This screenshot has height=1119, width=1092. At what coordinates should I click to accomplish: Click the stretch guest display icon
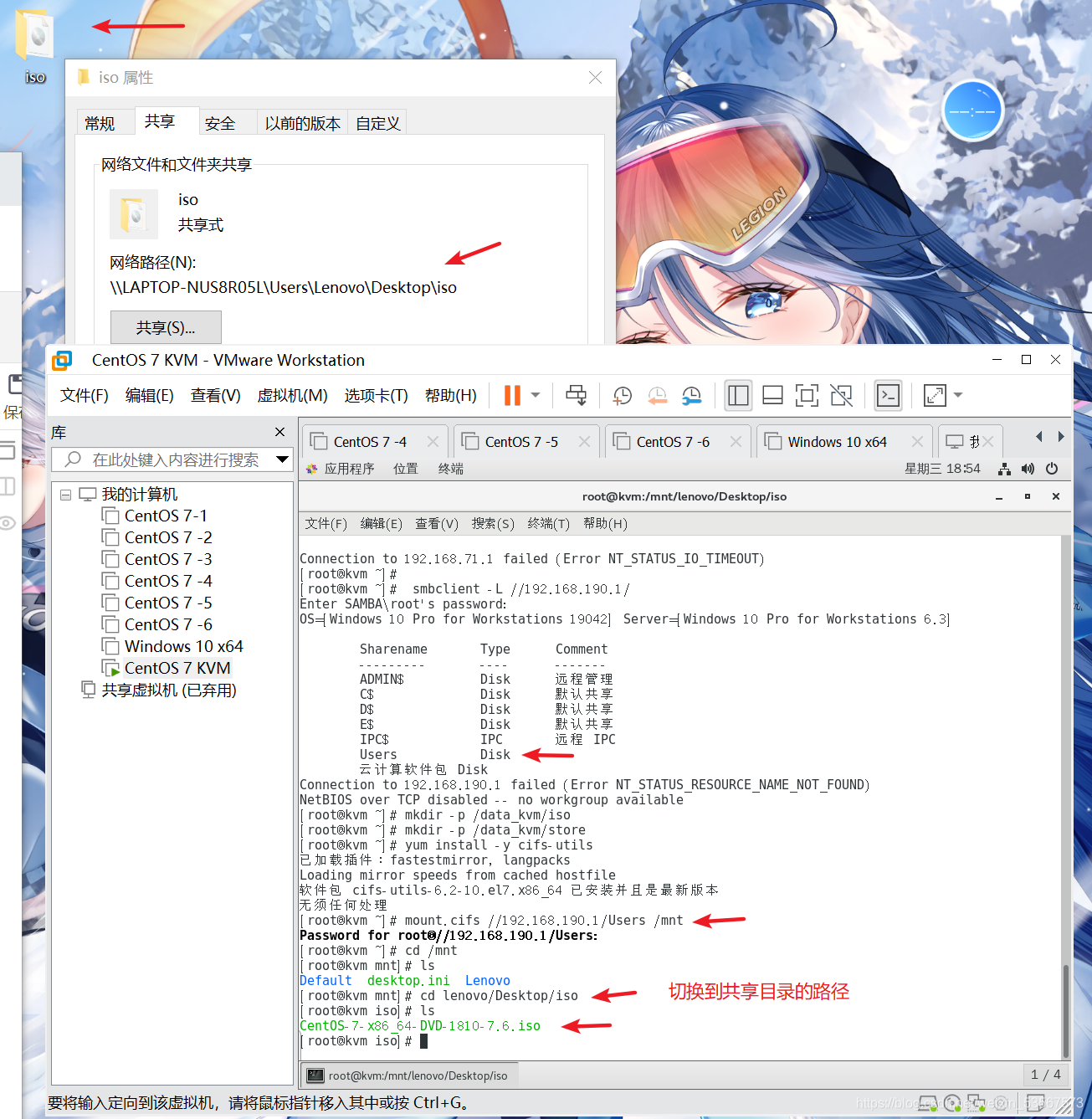pyautogui.click(x=935, y=395)
